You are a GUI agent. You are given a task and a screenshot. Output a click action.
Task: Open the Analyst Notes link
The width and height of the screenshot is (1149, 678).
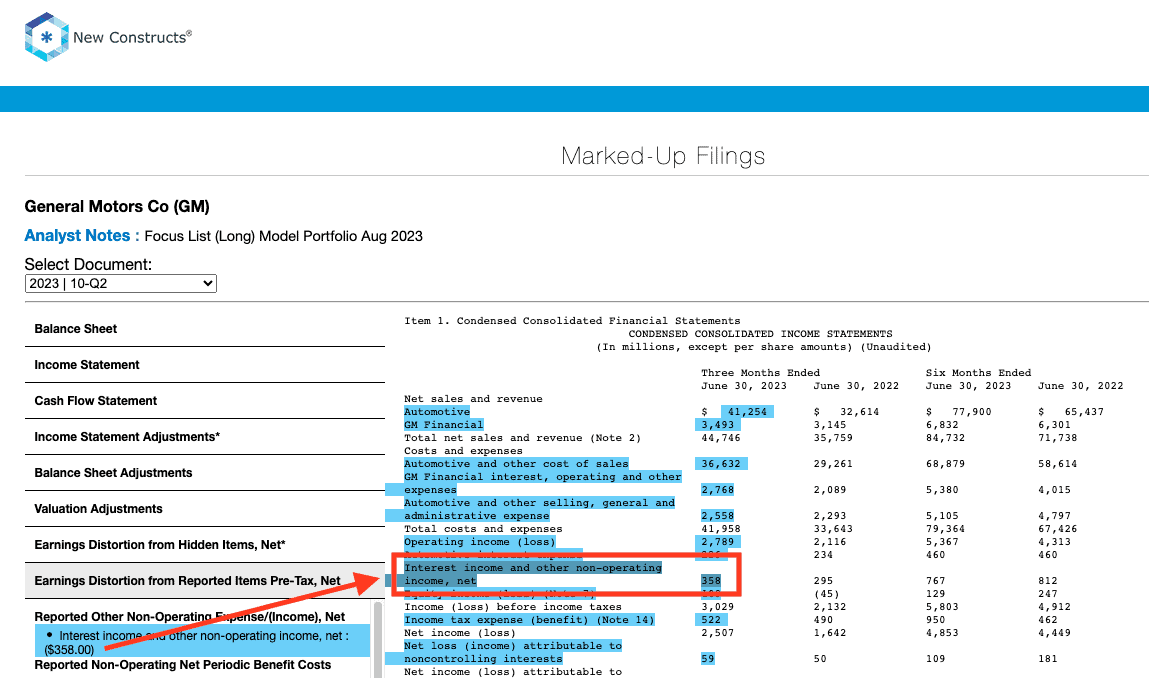77,236
